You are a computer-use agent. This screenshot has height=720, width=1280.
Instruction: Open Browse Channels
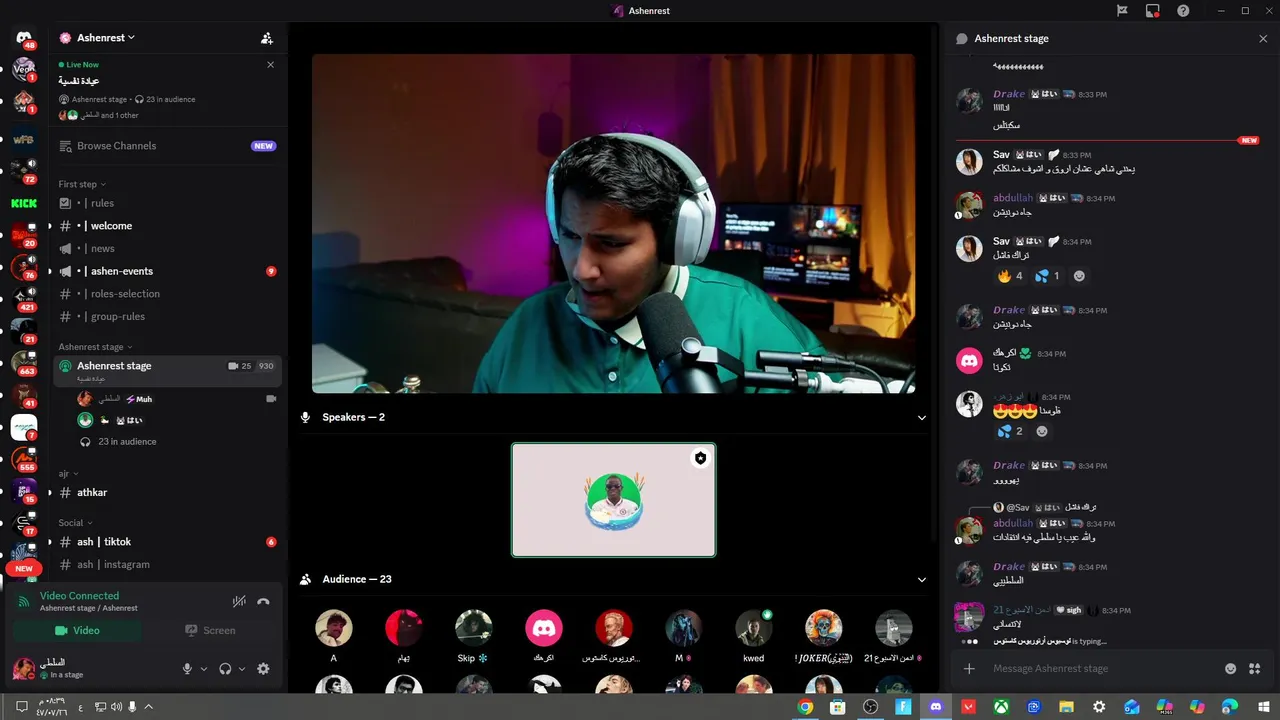click(x=166, y=146)
